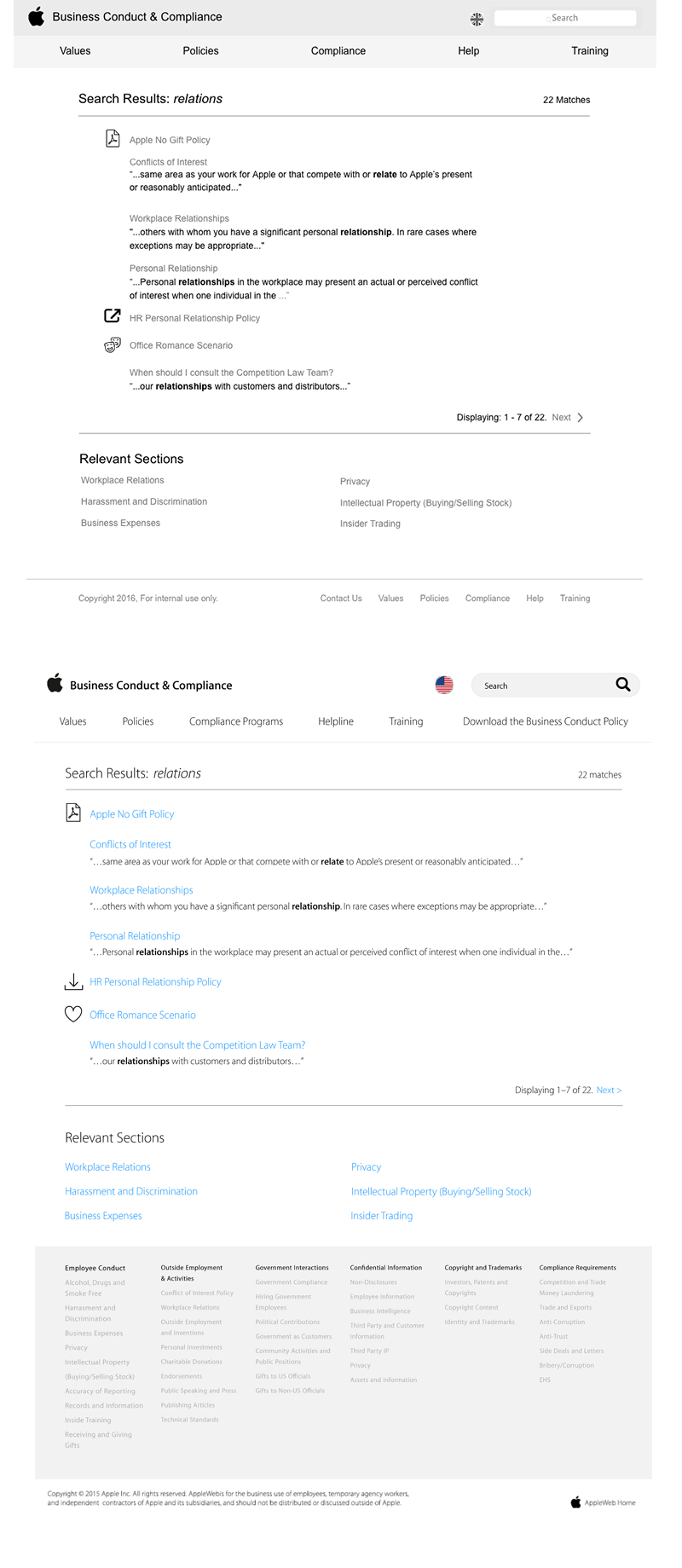
Task: Click the right chevron after the grey Next
Action: (x=581, y=418)
